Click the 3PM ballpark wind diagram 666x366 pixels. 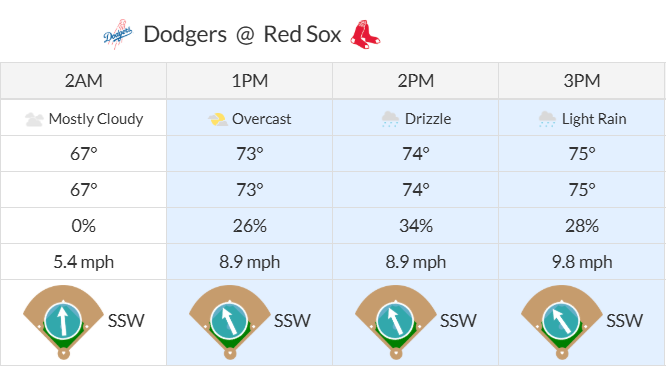coord(562,322)
